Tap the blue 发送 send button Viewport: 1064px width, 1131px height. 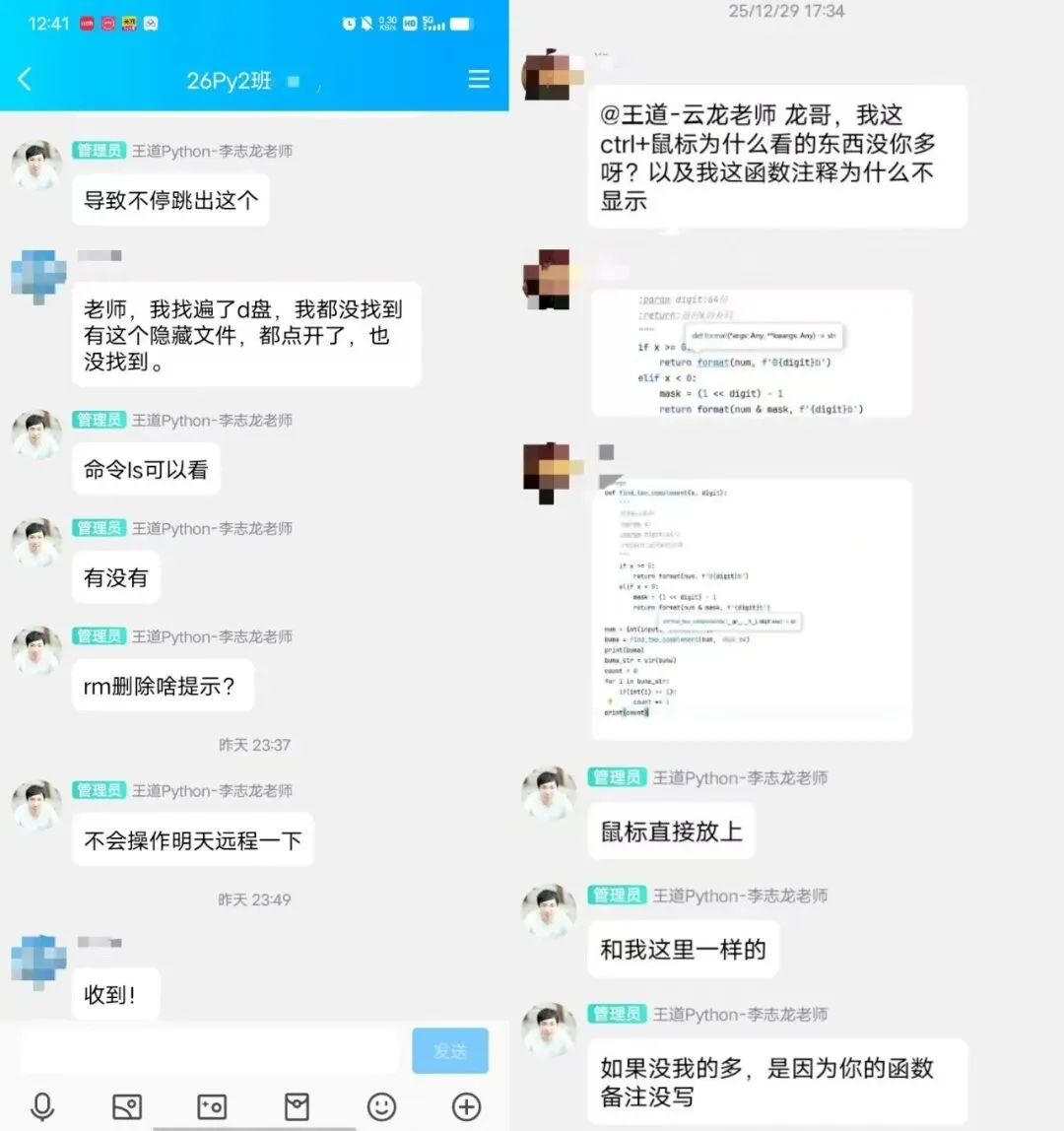(450, 1051)
